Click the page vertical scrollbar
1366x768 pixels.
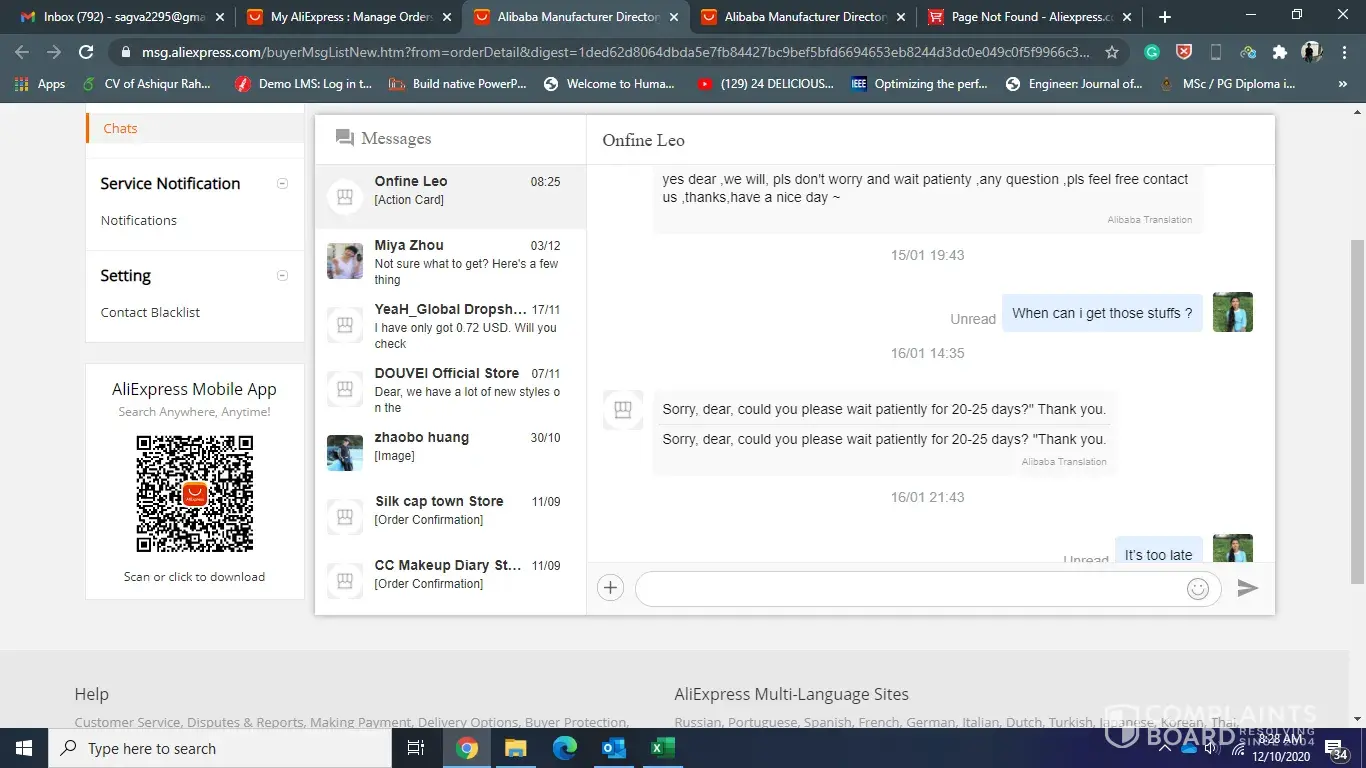(x=1357, y=410)
